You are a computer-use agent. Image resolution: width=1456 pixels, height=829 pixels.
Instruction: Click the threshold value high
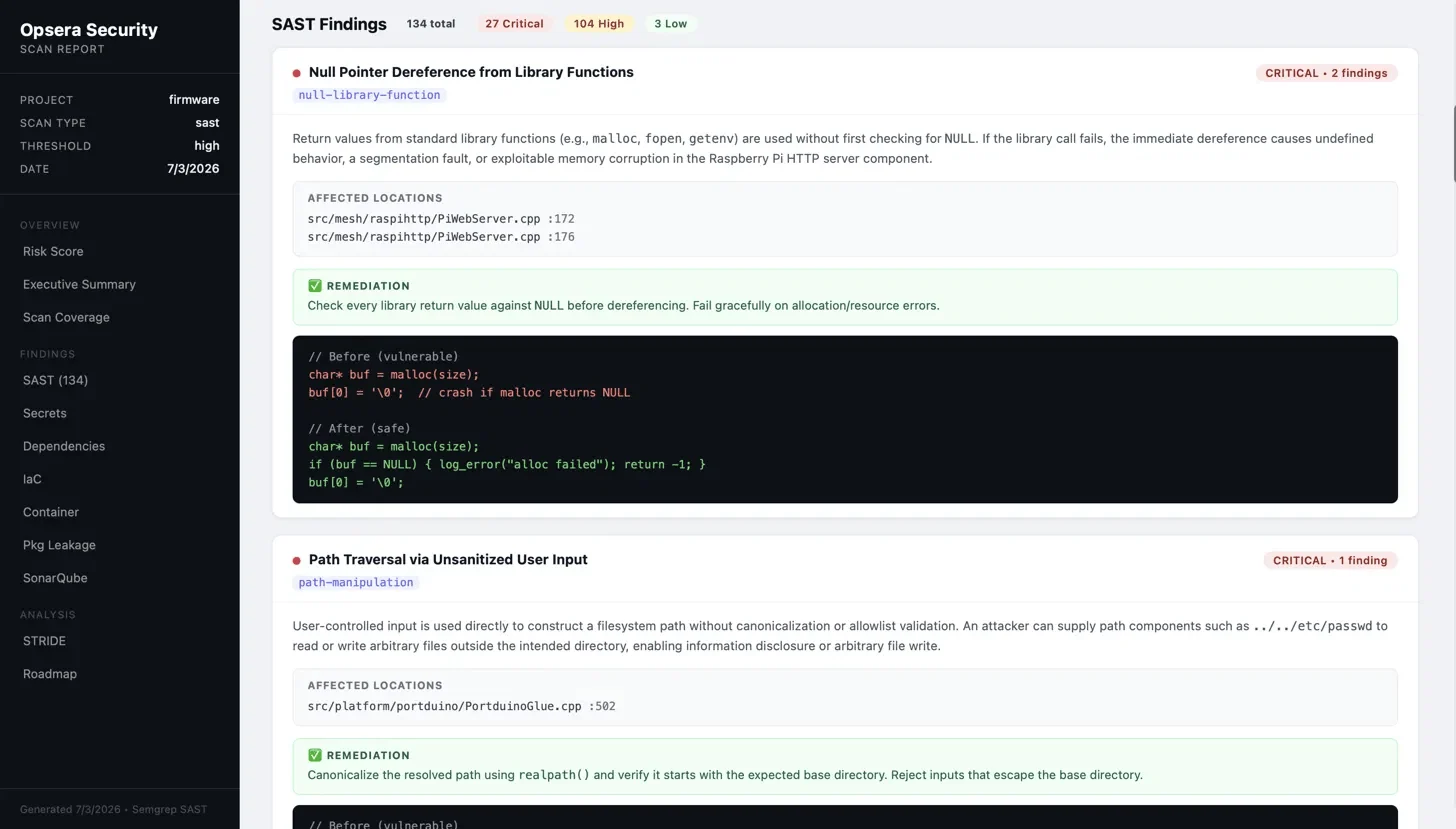(x=207, y=146)
